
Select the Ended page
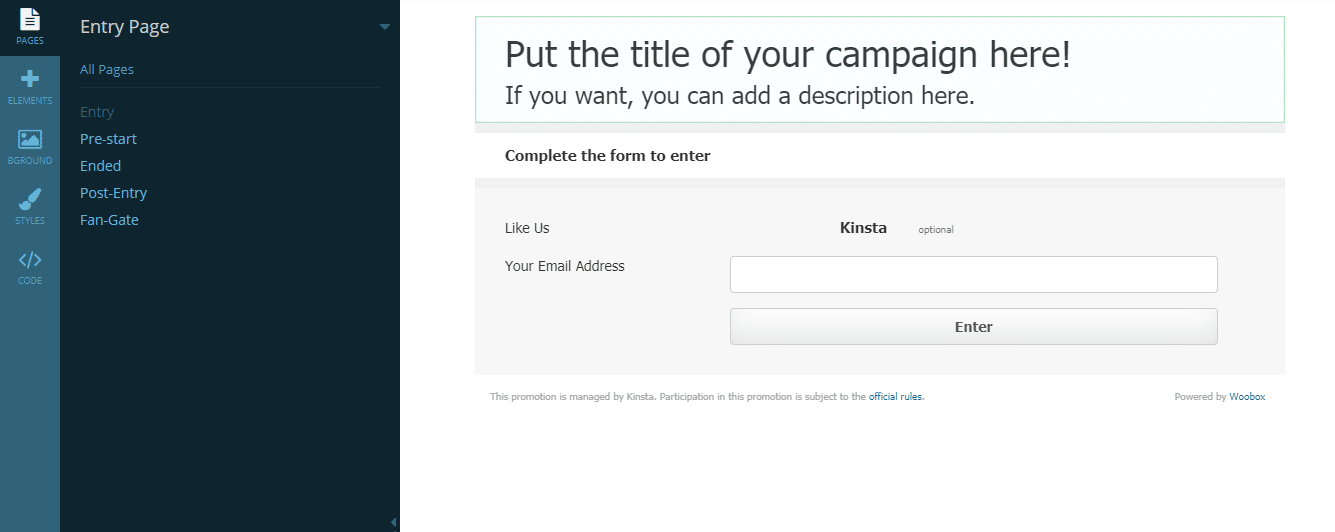coord(100,166)
